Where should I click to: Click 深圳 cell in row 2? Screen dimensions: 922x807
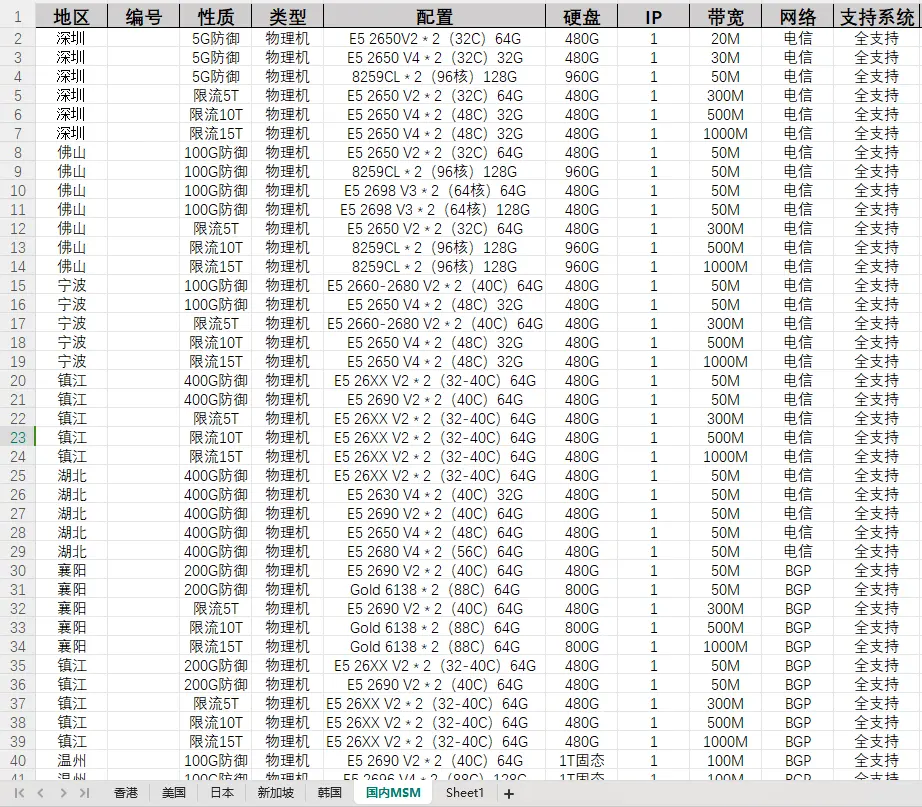[x=72, y=39]
